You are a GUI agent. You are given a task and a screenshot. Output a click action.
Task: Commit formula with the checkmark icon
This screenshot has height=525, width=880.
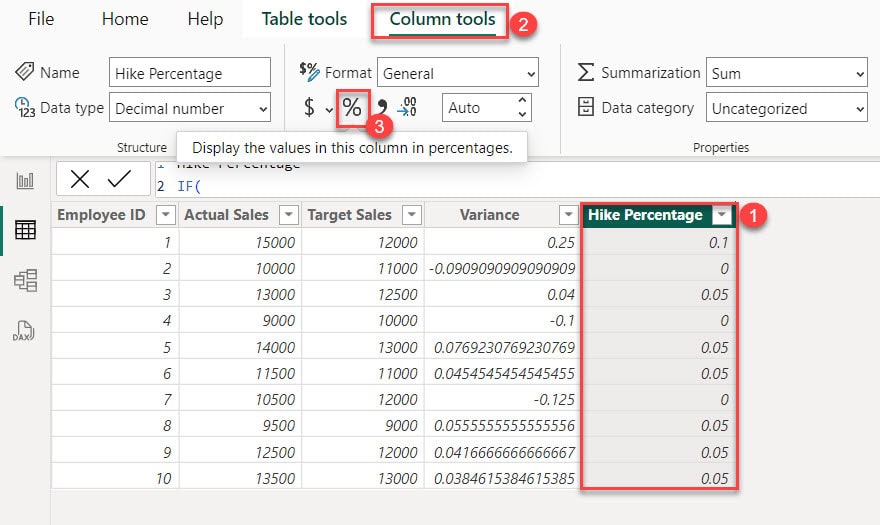(120, 179)
